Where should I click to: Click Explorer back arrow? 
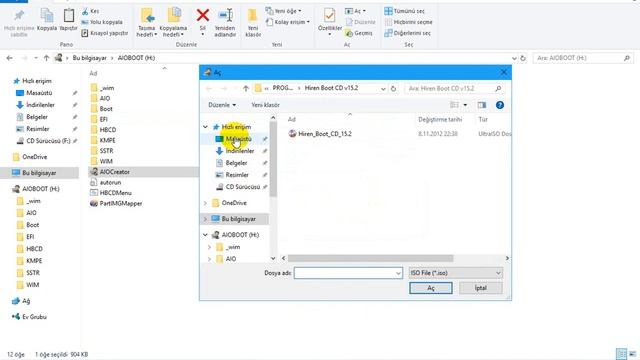(x=9, y=58)
